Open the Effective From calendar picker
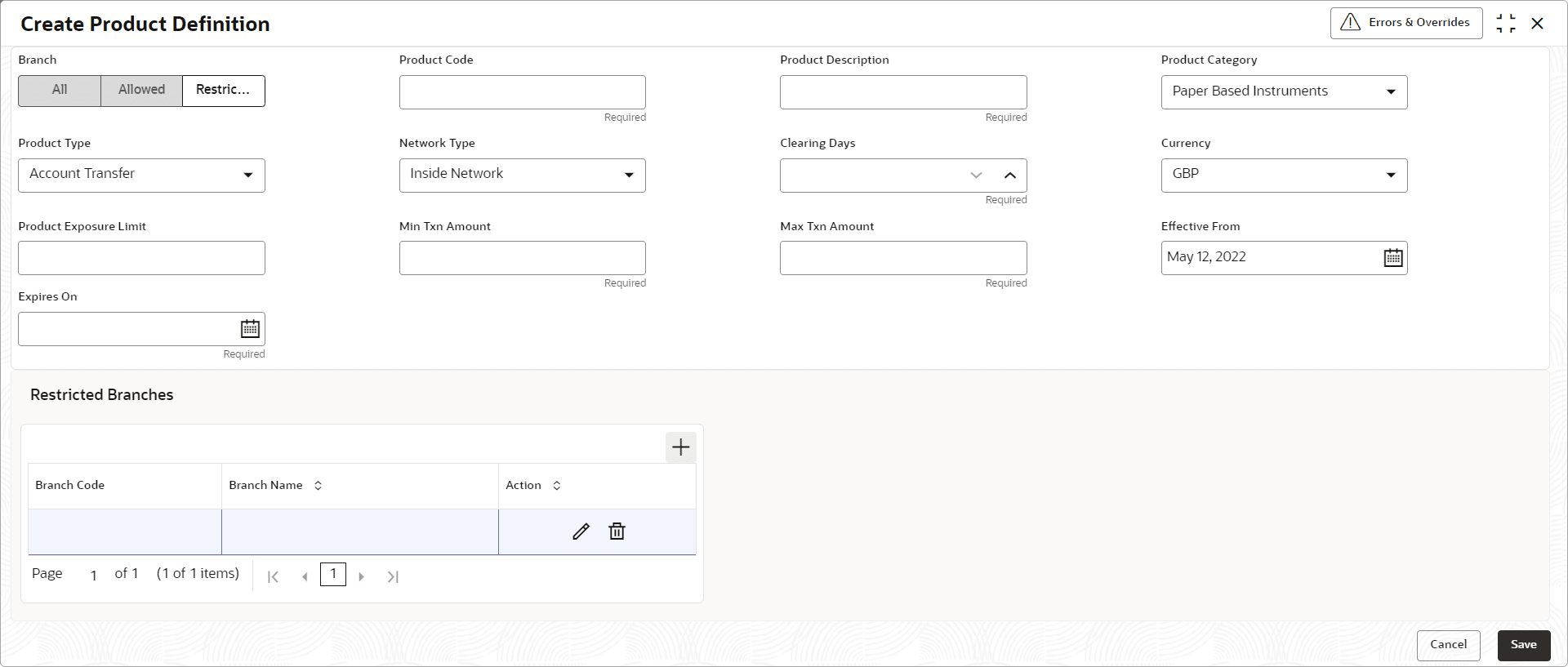Screen dimensions: 1568x667 1392,258
